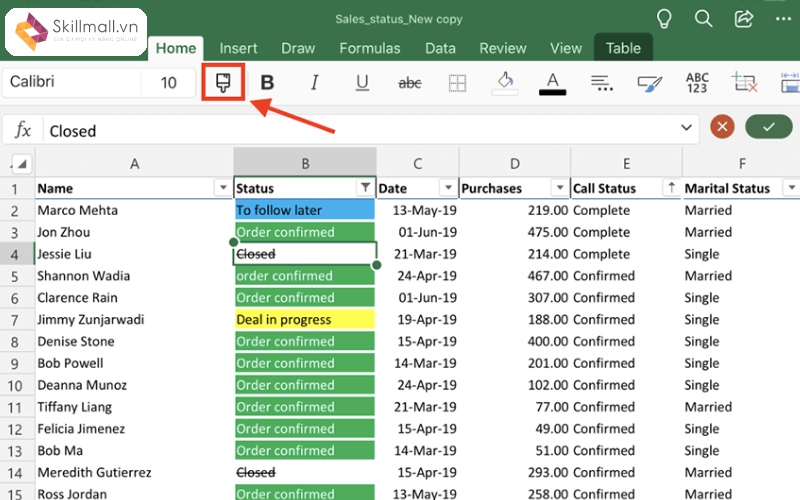This screenshot has width=800, height=500.
Task: Open the Search magnifier
Action: 703,19
